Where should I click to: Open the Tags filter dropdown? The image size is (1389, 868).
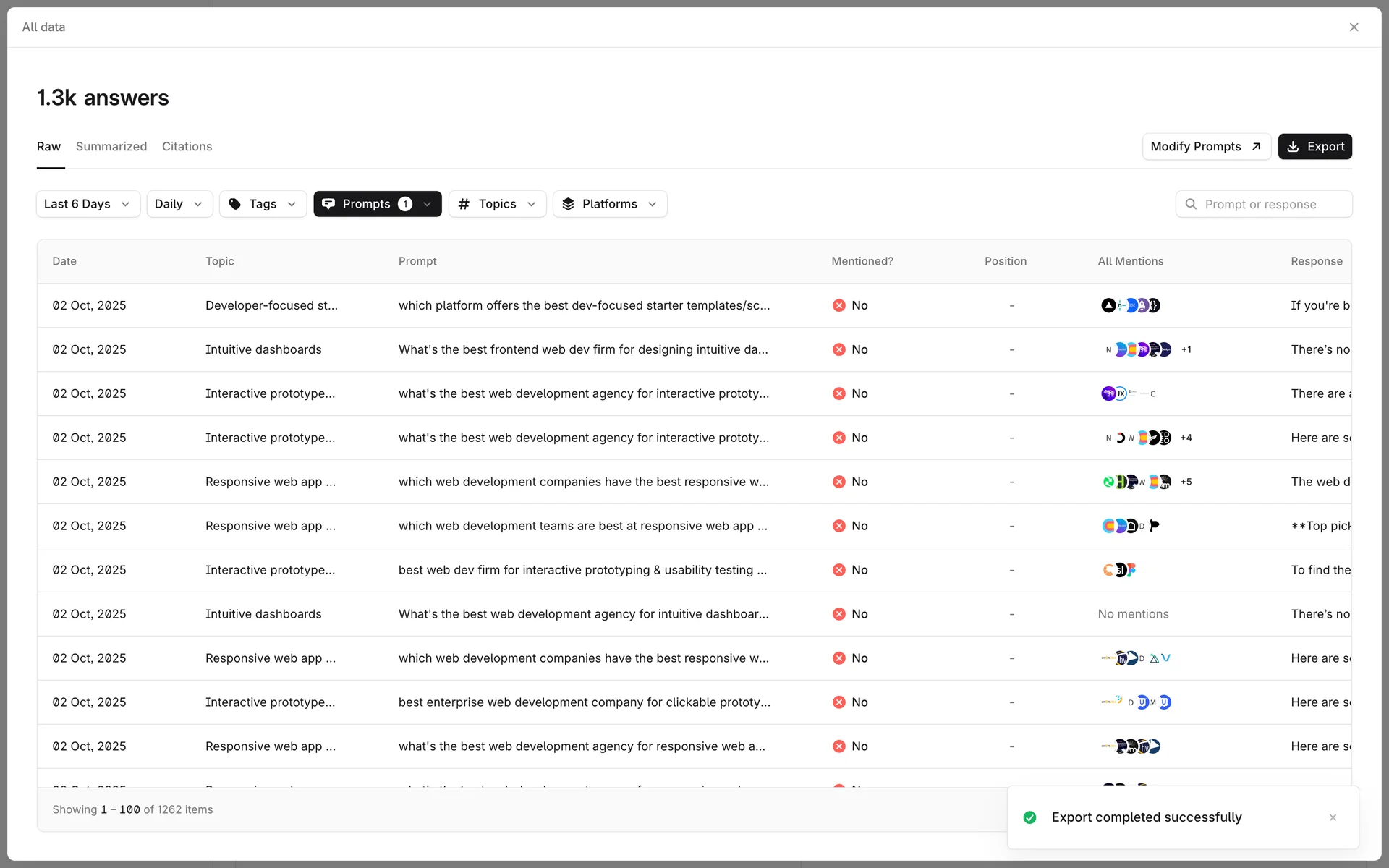[263, 204]
